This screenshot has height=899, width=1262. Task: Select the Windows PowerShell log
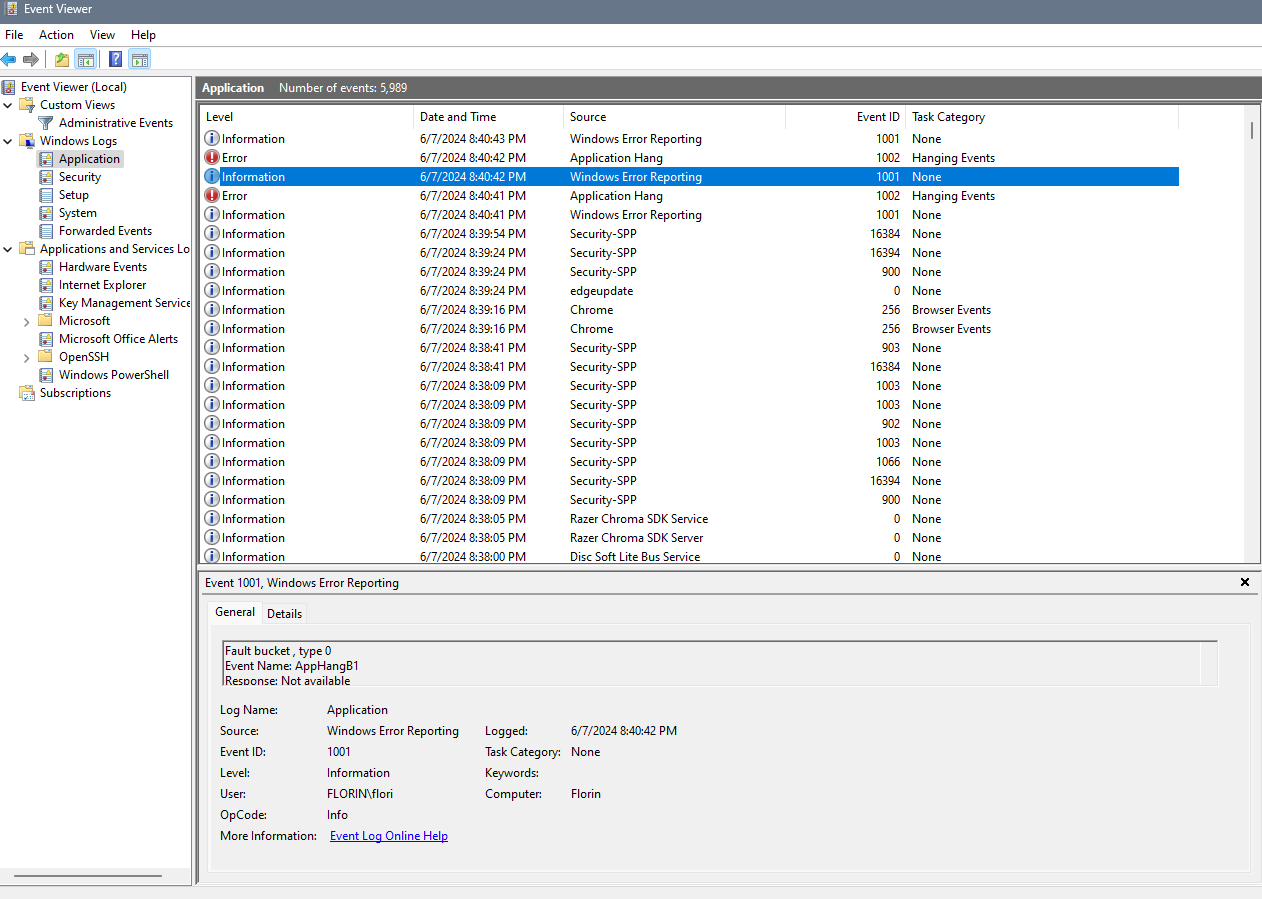tap(113, 375)
